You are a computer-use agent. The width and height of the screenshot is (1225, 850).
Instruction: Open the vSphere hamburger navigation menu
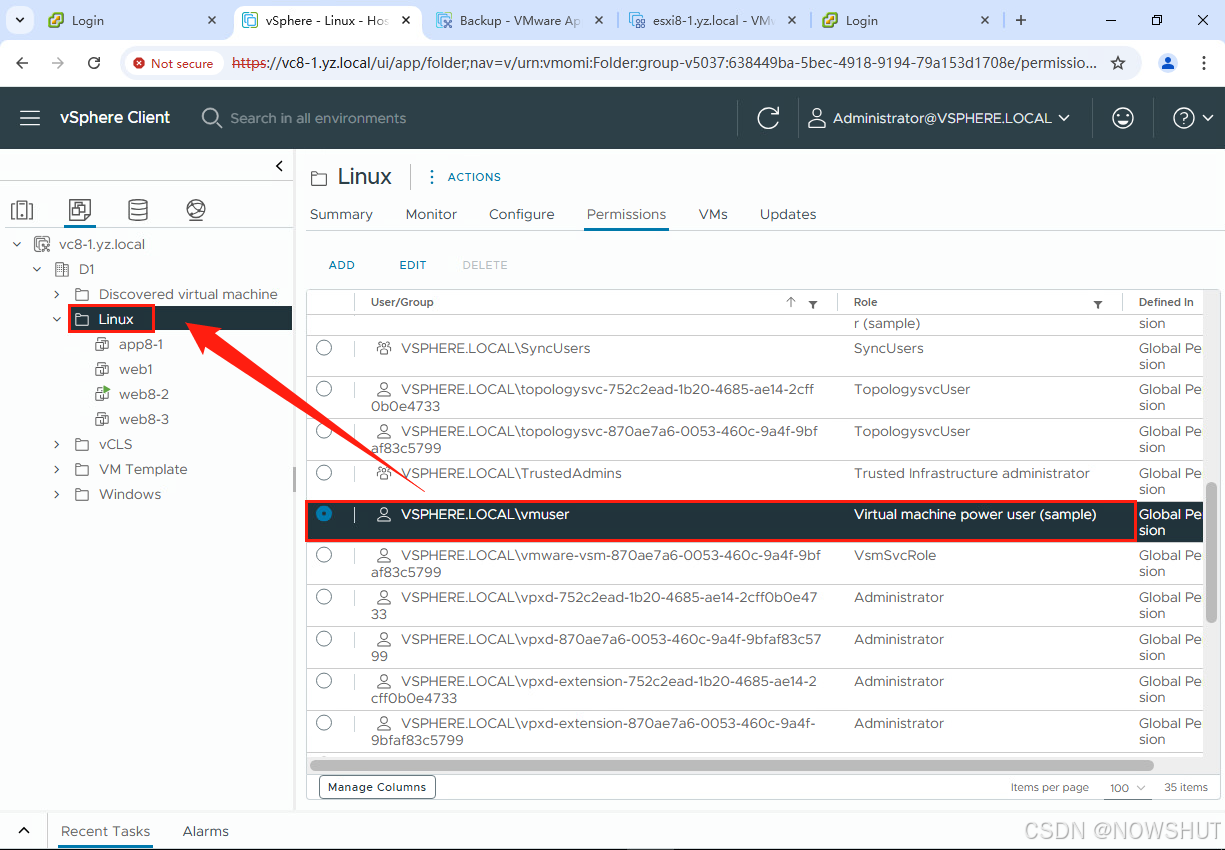point(30,118)
